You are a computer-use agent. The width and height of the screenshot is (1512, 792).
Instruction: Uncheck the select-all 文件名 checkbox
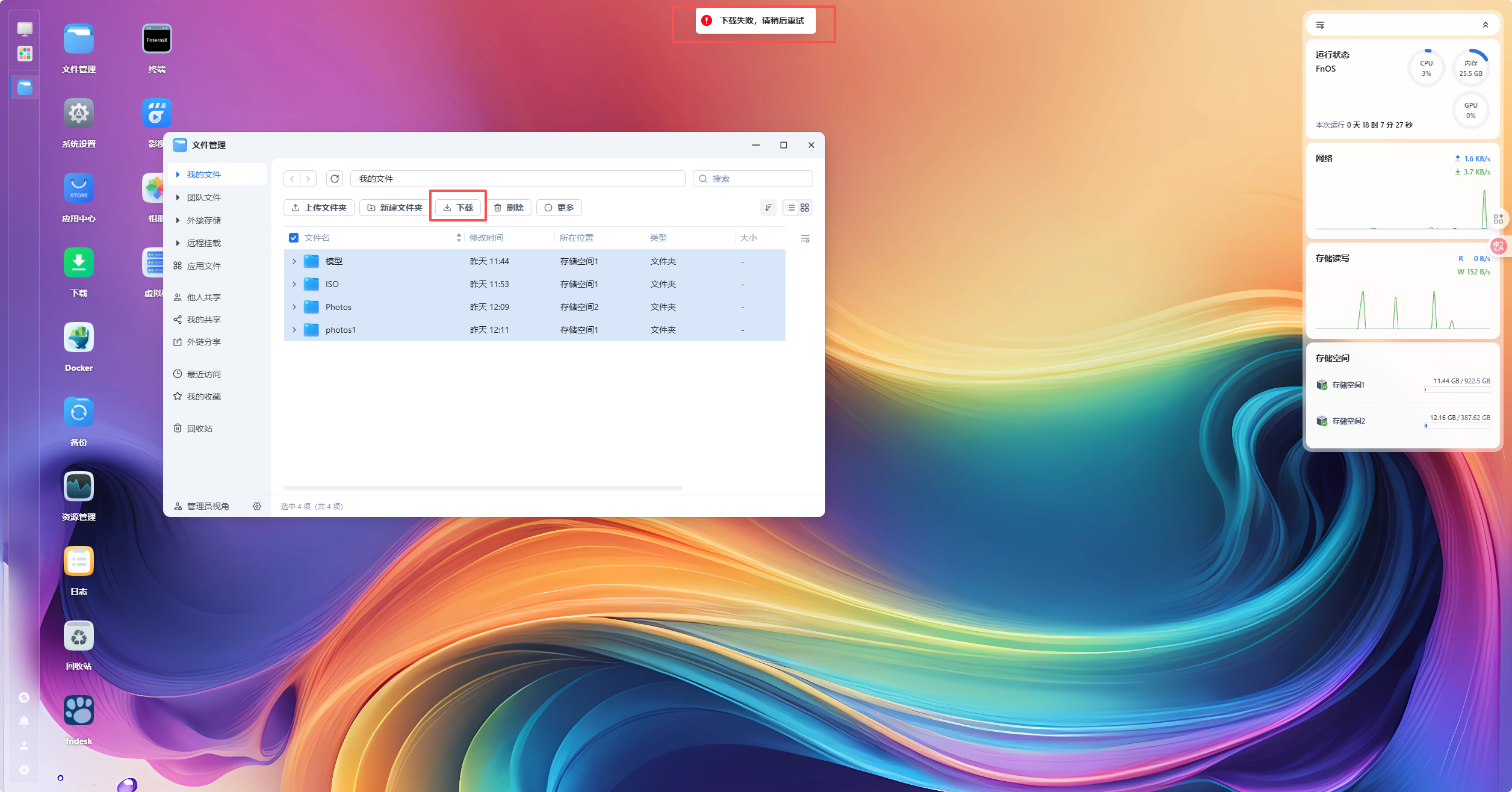click(x=294, y=238)
